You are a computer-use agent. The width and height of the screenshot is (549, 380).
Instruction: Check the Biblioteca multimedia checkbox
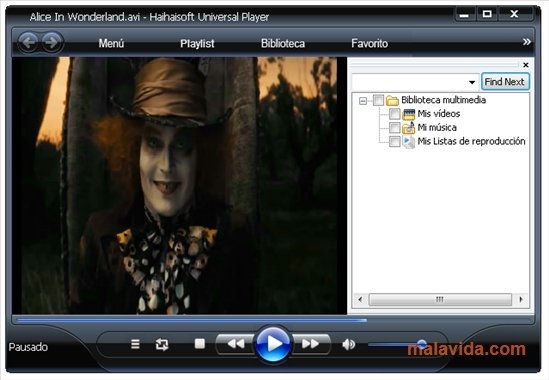(378, 100)
